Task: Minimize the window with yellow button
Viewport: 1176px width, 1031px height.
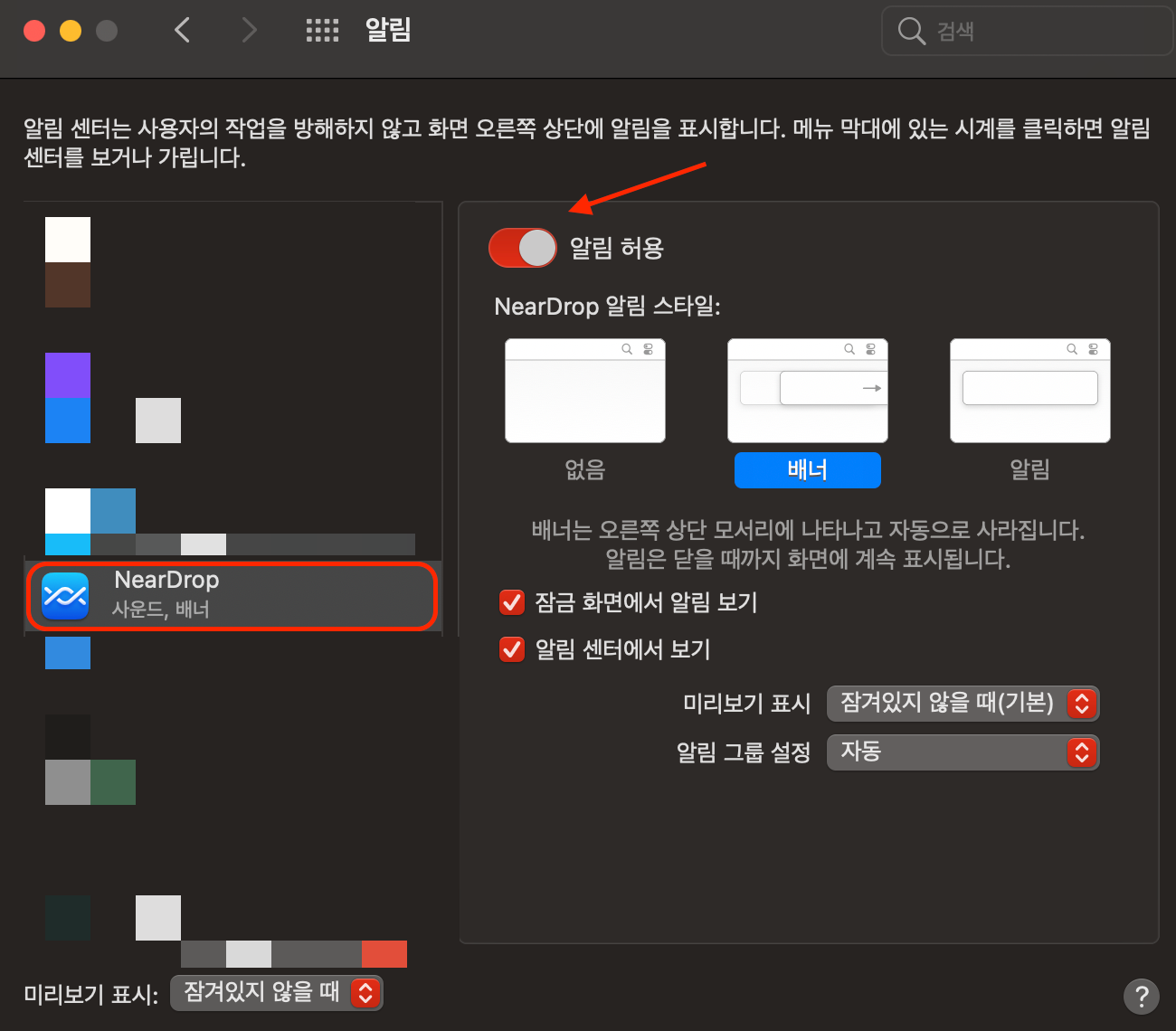Action: tap(71, 31)
